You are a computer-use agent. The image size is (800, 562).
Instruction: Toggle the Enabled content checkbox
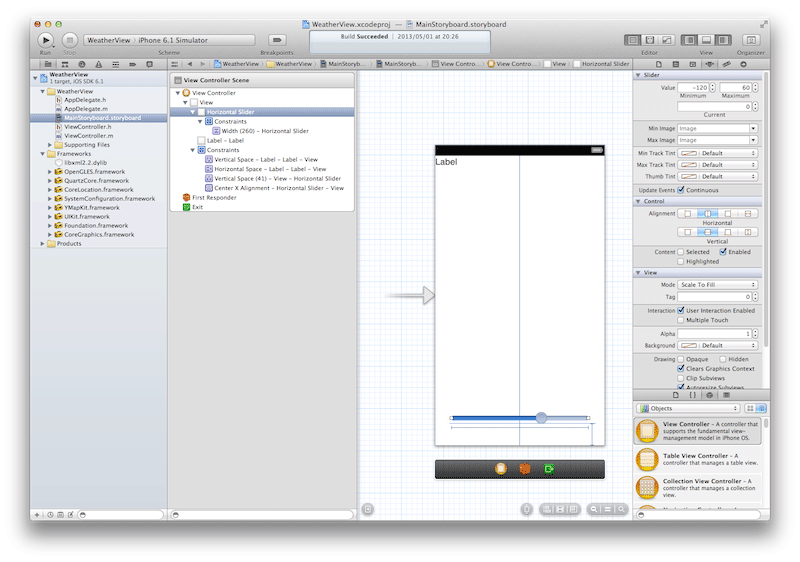coord(723,251)
